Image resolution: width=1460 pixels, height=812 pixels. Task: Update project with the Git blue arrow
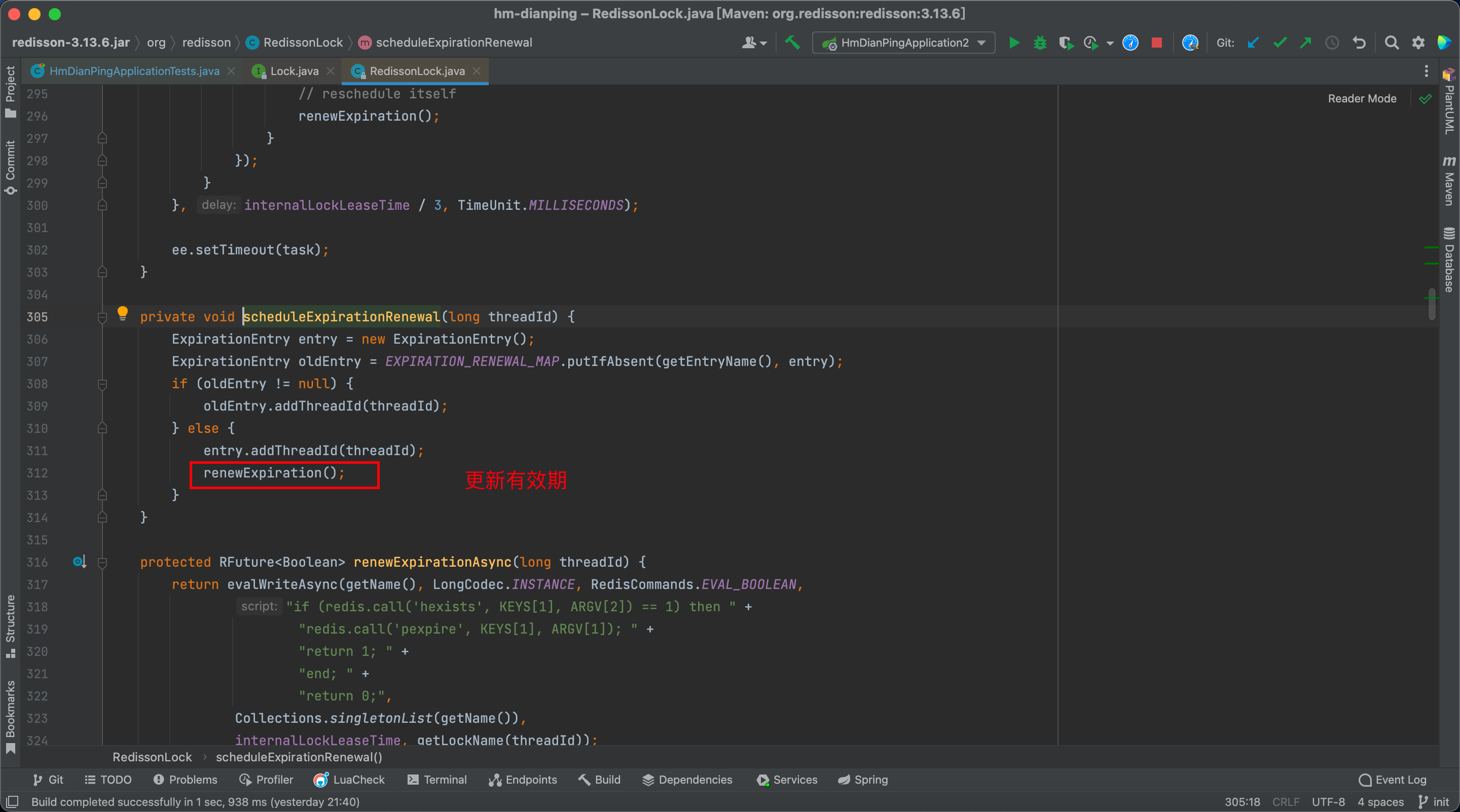click(1253, 43)
